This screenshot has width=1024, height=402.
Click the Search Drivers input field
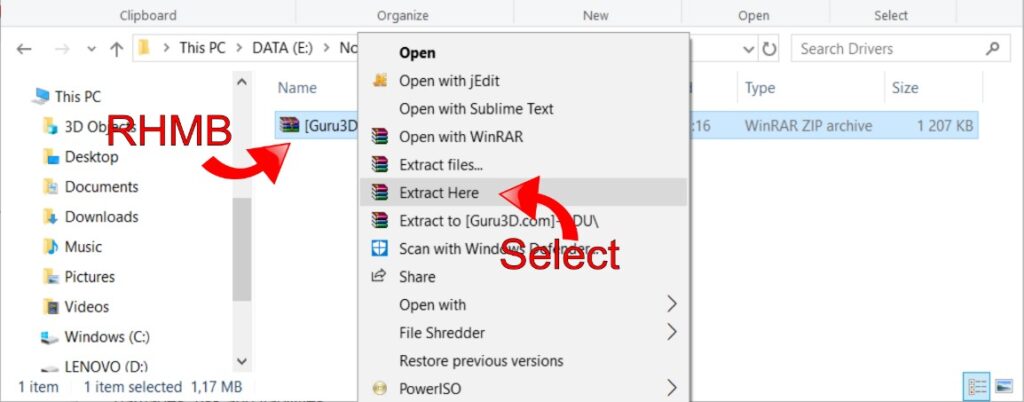[888, 49]
